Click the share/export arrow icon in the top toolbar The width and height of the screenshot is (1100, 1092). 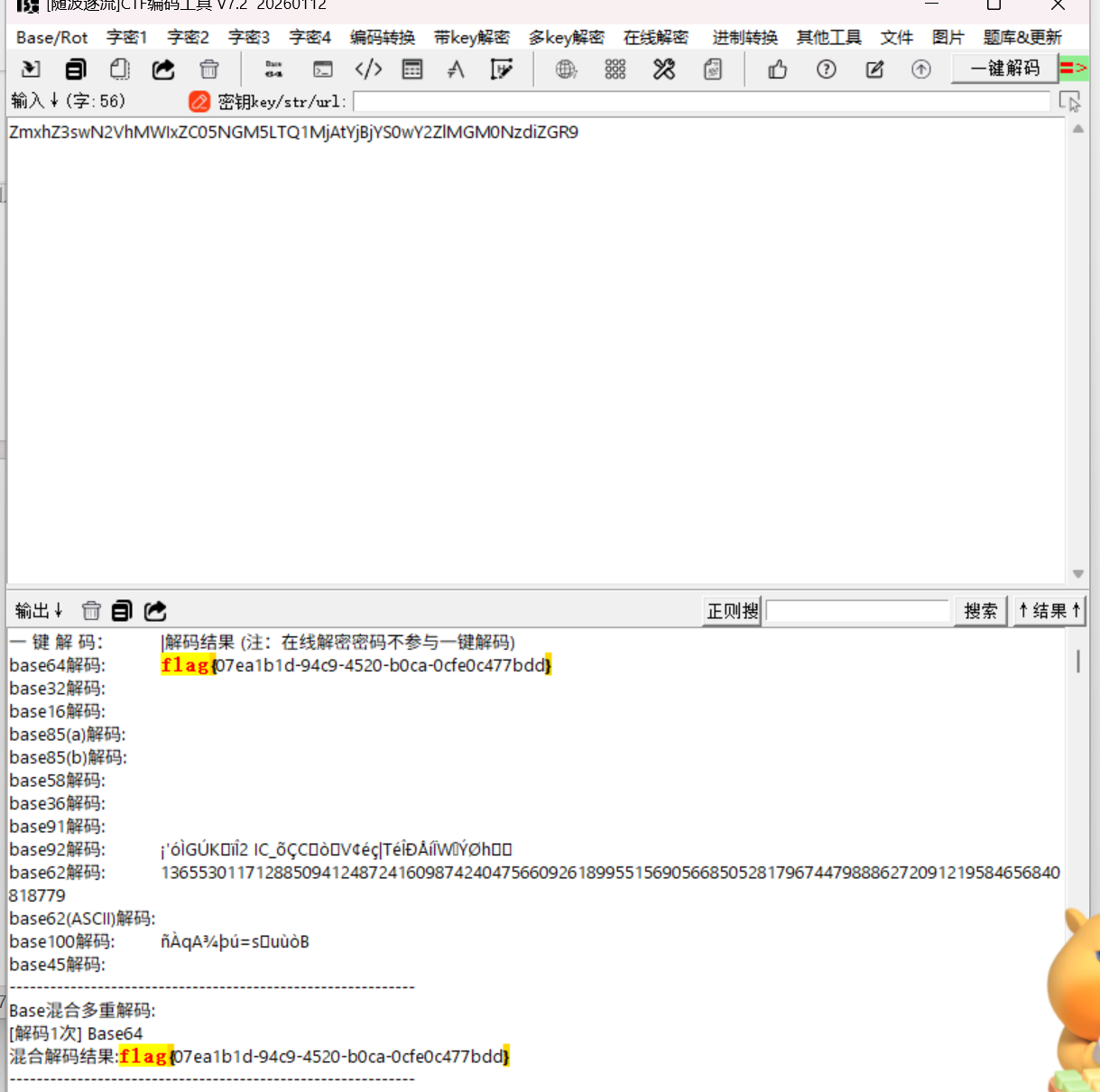[163, 69]
